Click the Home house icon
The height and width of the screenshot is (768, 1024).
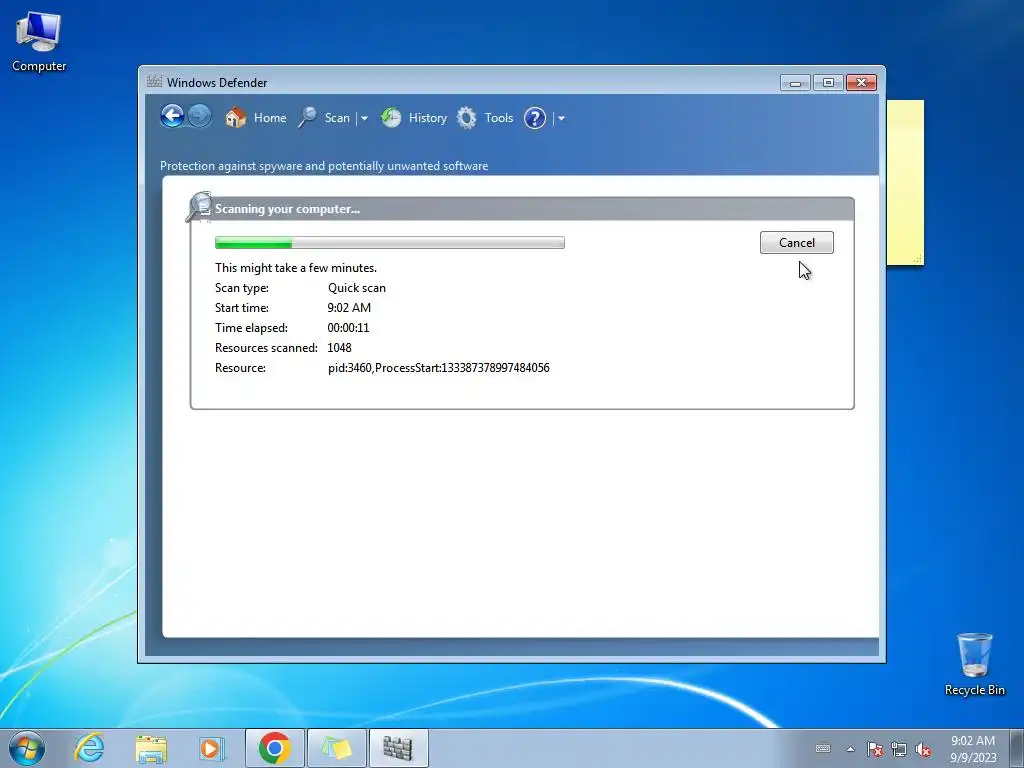(x=236, y=118)
